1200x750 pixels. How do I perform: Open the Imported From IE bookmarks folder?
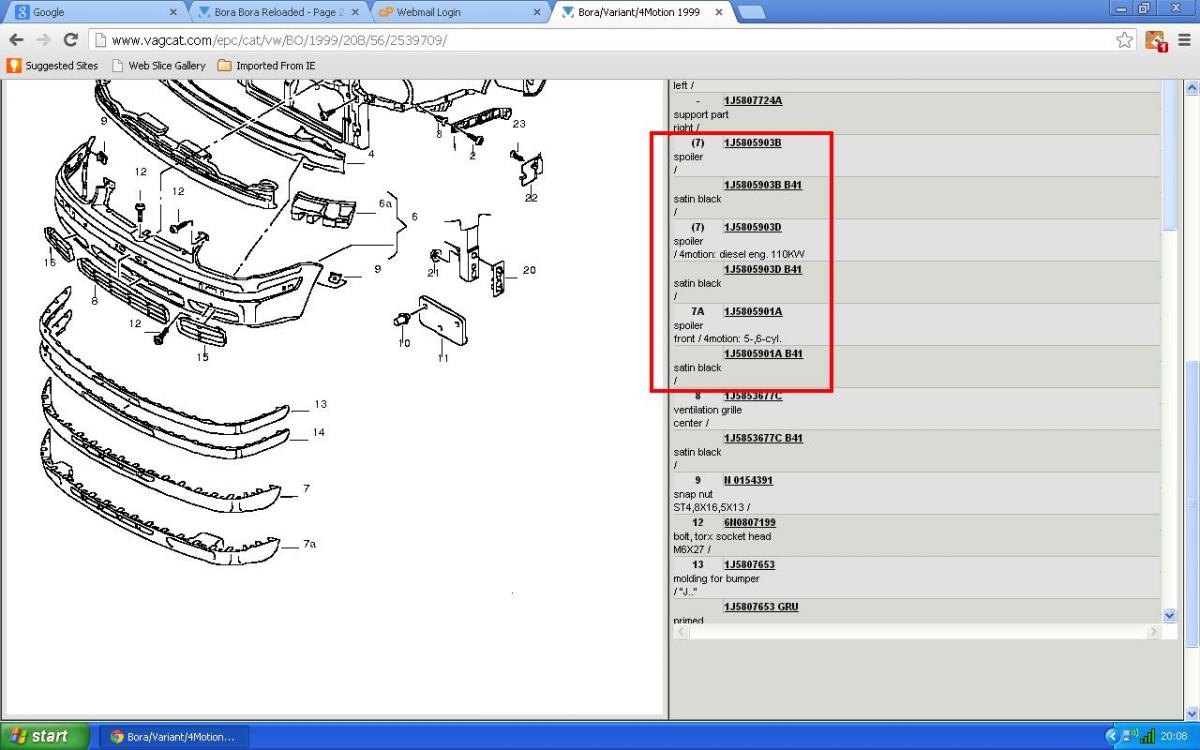[266, 66]
